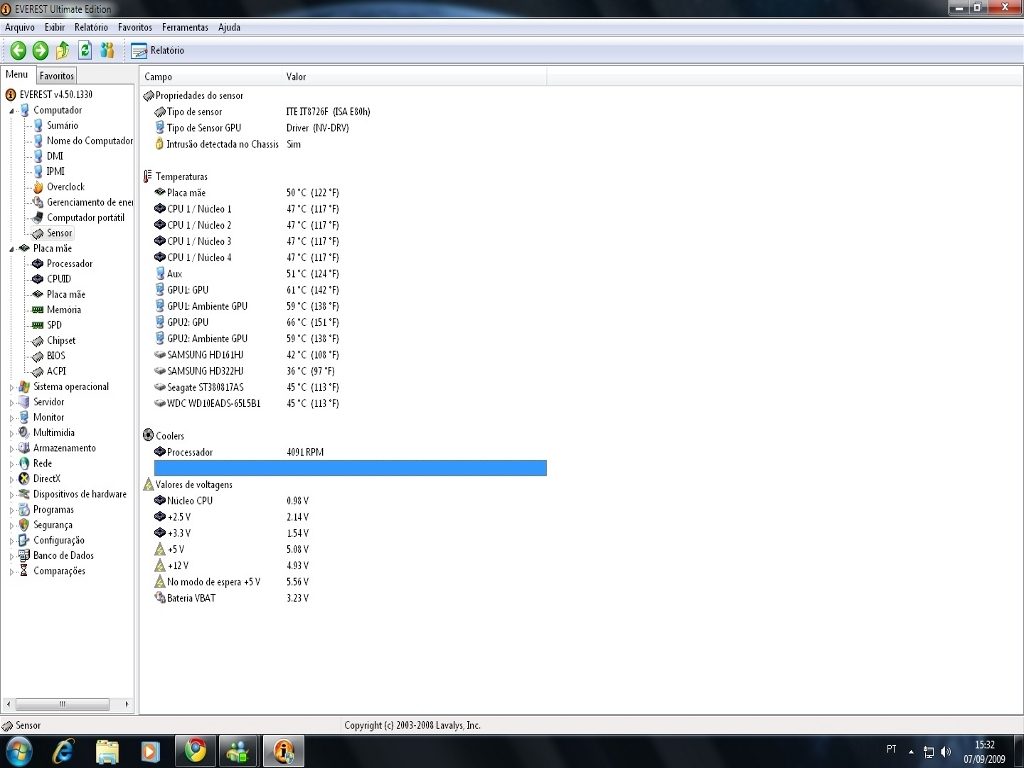Image resolution: width=1024 pixels, height=768 pixels.
Task: Select the highlighted blue row under Processador
Action: coord(350,468)
